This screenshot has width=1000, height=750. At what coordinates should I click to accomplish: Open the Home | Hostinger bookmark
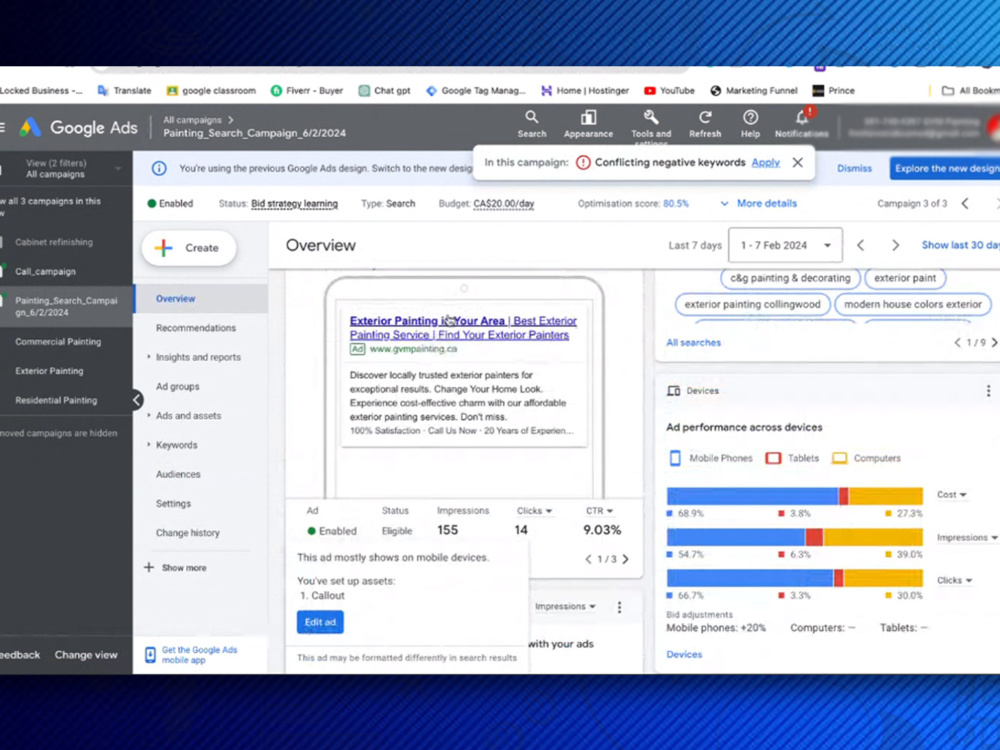[x=585, y=91]
